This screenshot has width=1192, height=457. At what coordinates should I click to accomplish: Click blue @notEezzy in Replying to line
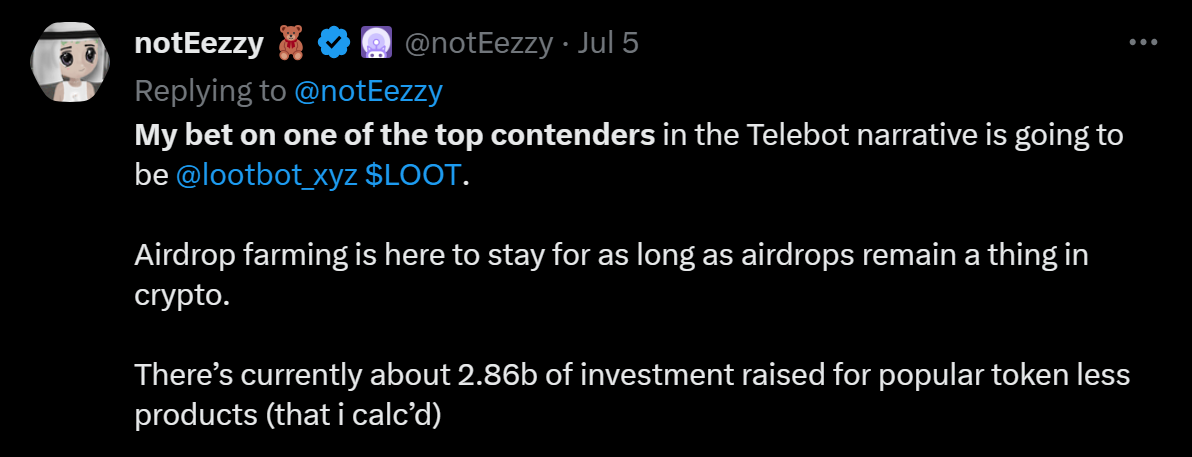pos(368,91)
